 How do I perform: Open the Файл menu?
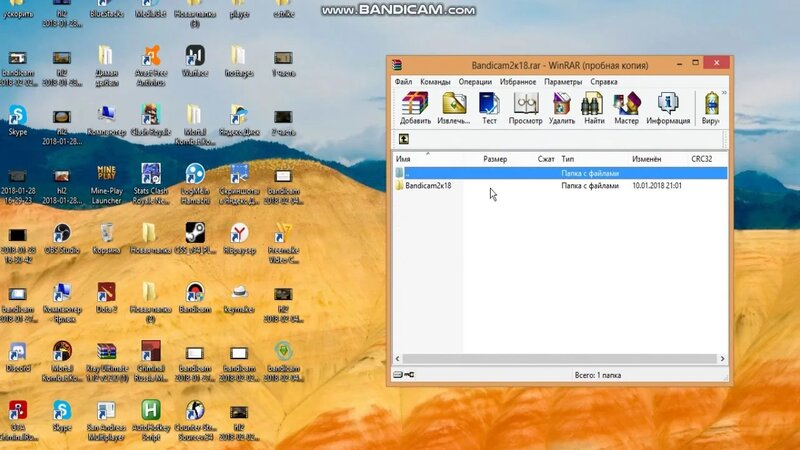click(403, 82)
